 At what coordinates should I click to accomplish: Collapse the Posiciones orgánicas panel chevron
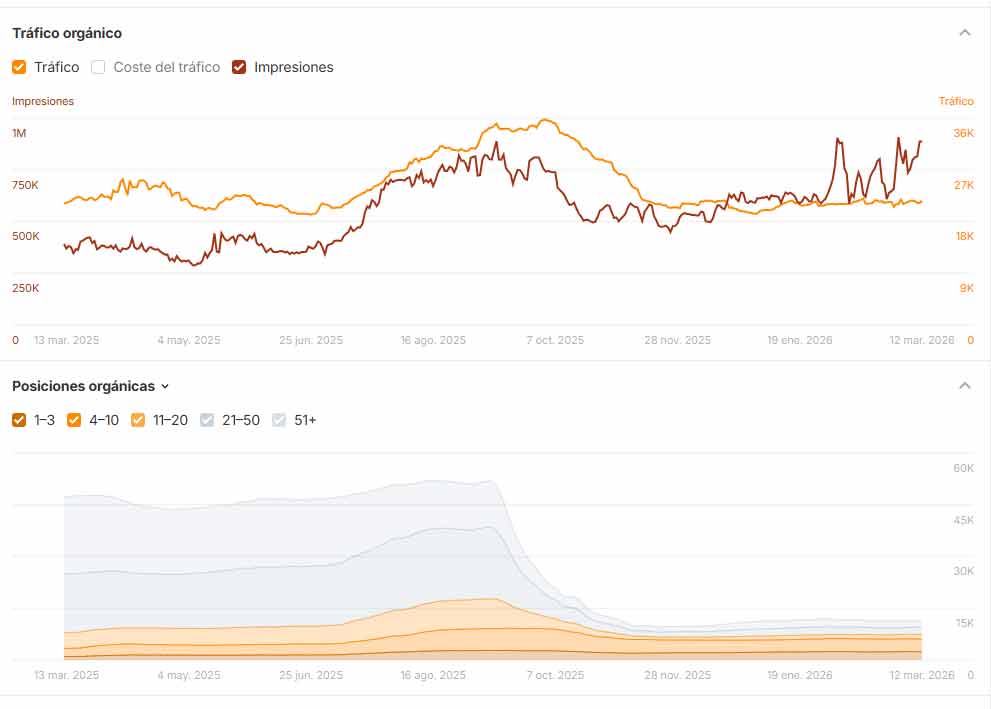pos(965,384)
